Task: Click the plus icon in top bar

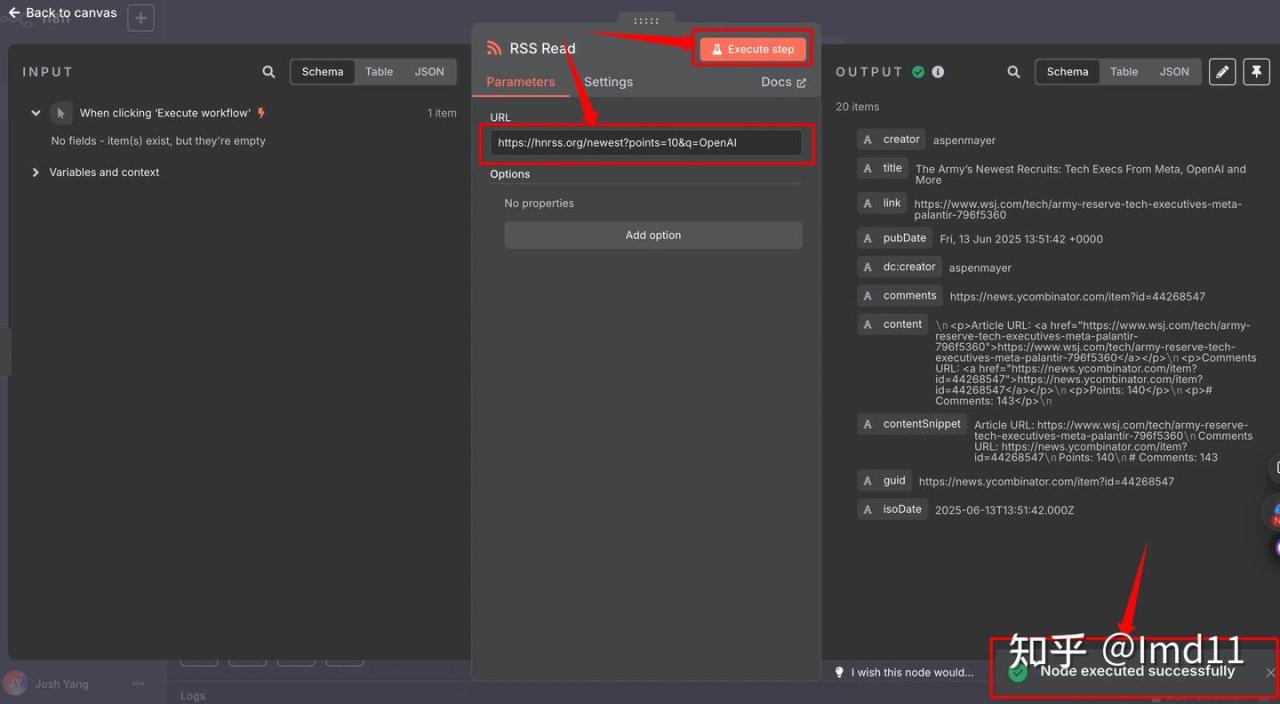Action: point(141,17)
